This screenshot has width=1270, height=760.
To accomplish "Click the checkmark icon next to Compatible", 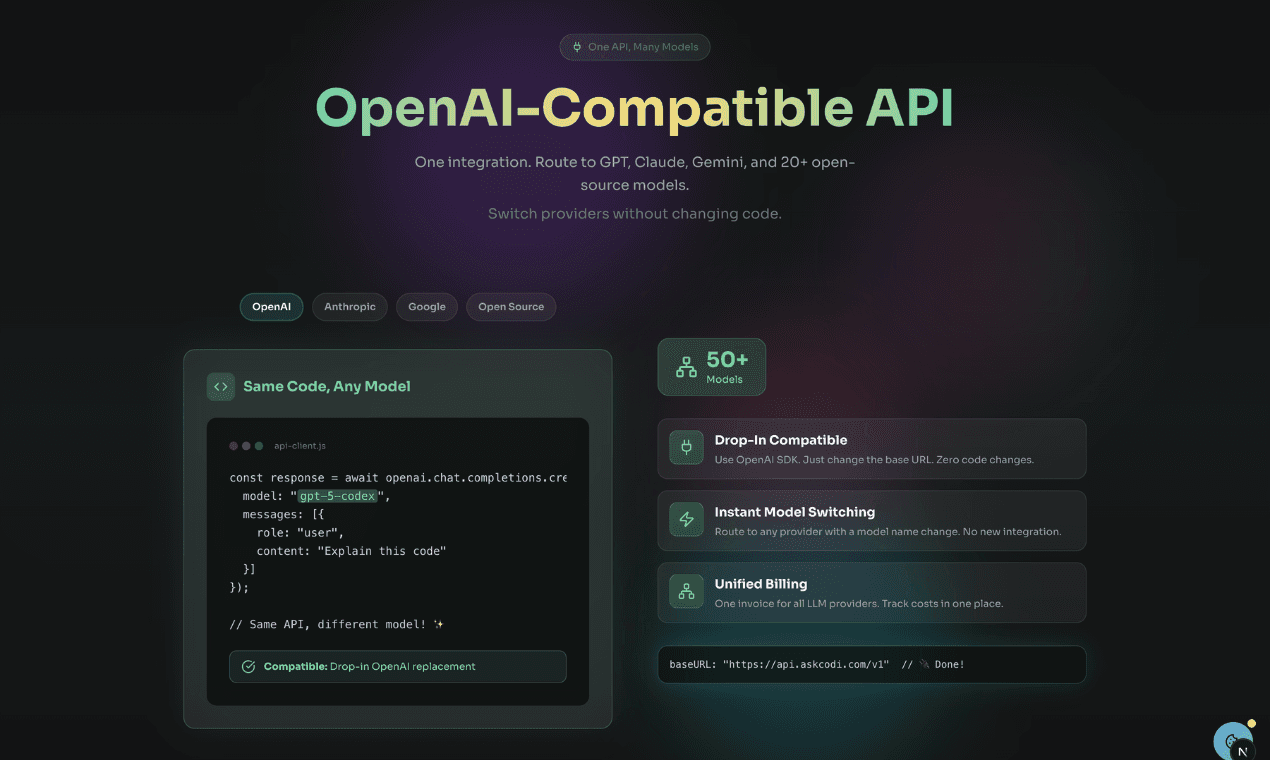I will pos(249,666).
